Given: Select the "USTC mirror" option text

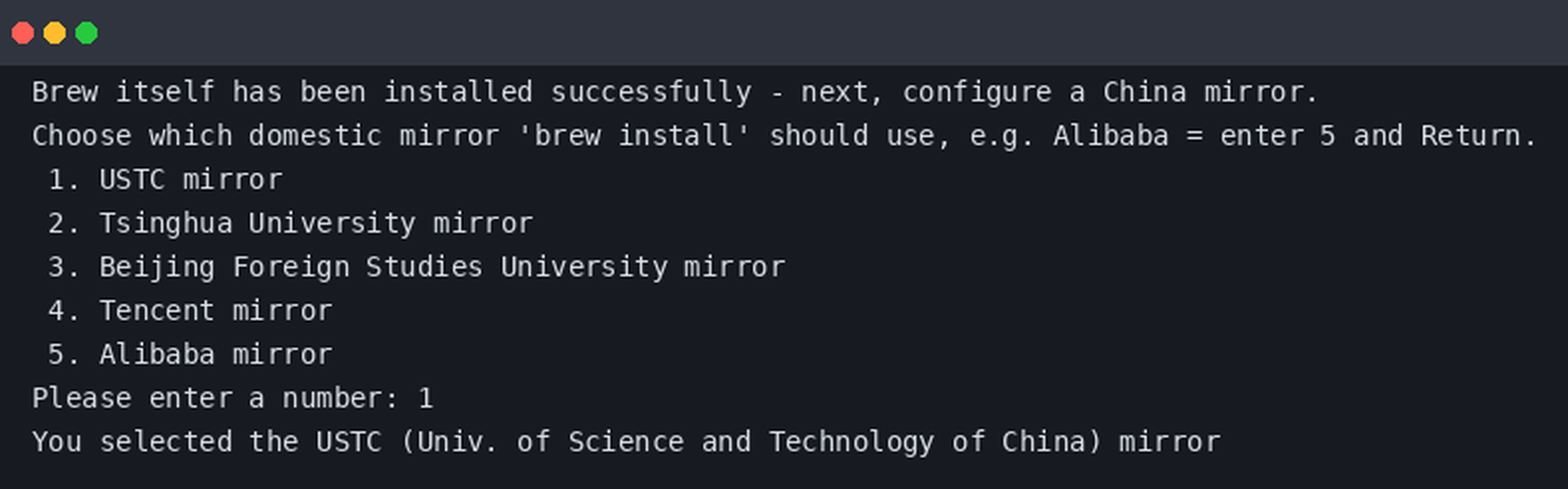Looking at the screenshot, I should [x=191, y=179].
